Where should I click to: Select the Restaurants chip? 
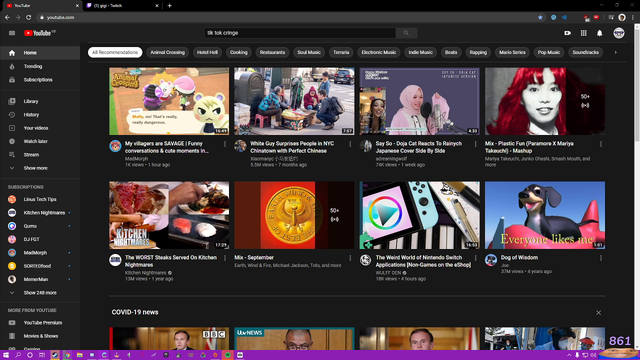coord(272,52)
